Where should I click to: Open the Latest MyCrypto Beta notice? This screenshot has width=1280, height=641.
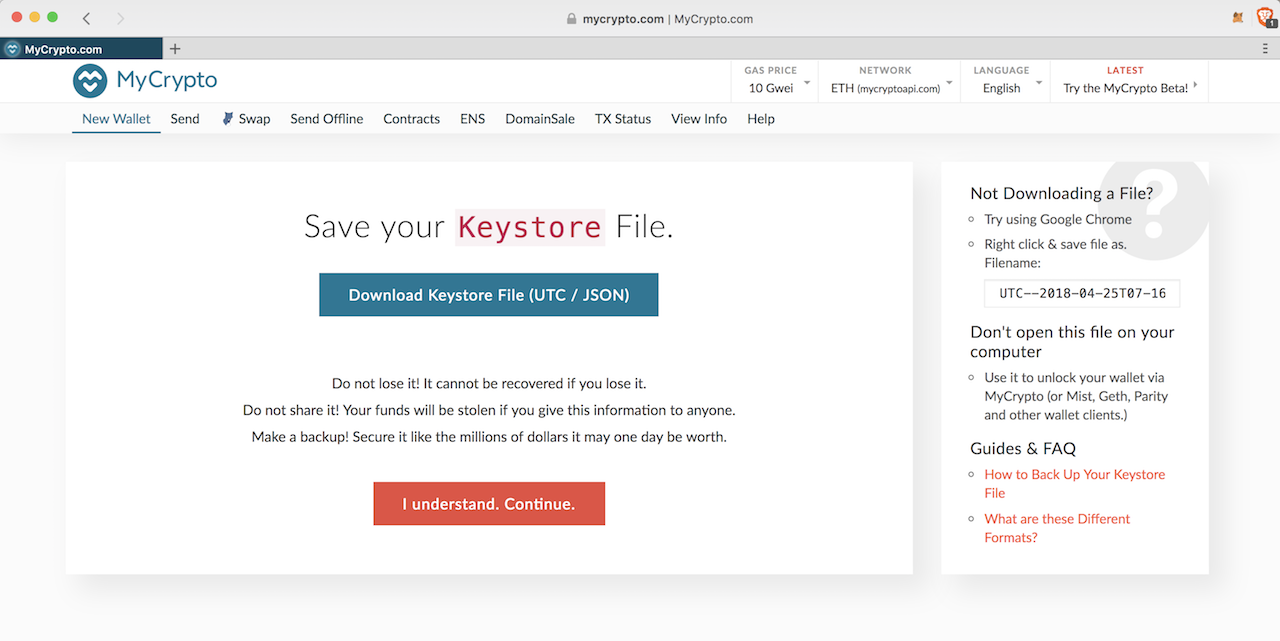[x=1128, y=80]
